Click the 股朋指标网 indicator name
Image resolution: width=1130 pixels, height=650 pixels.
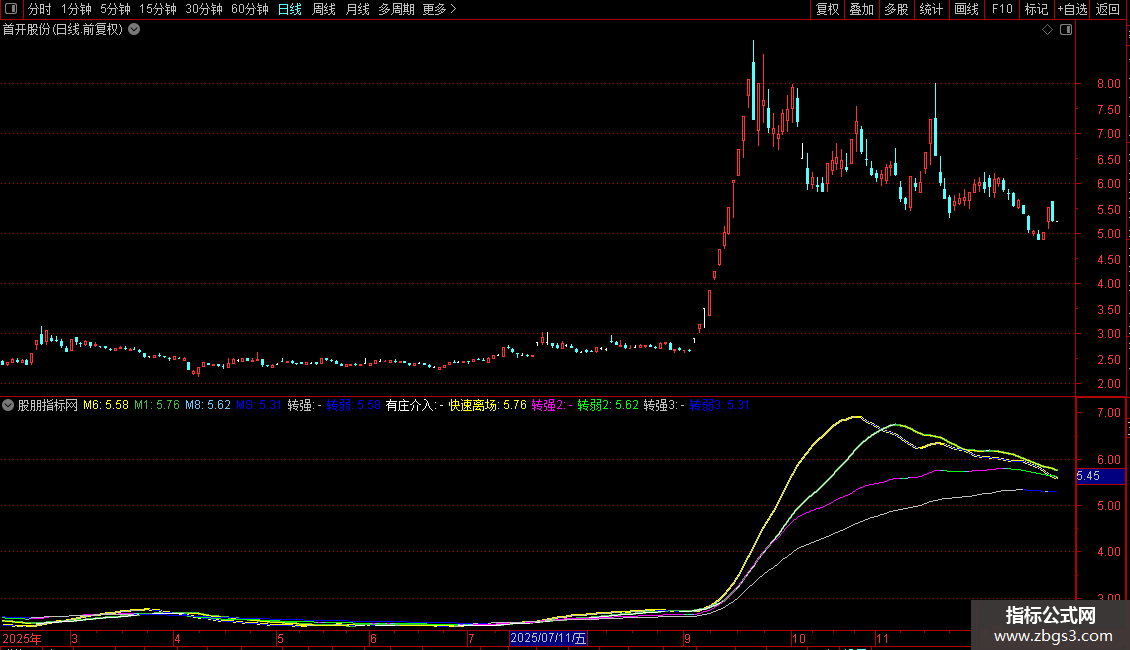[x=48, y=405]
